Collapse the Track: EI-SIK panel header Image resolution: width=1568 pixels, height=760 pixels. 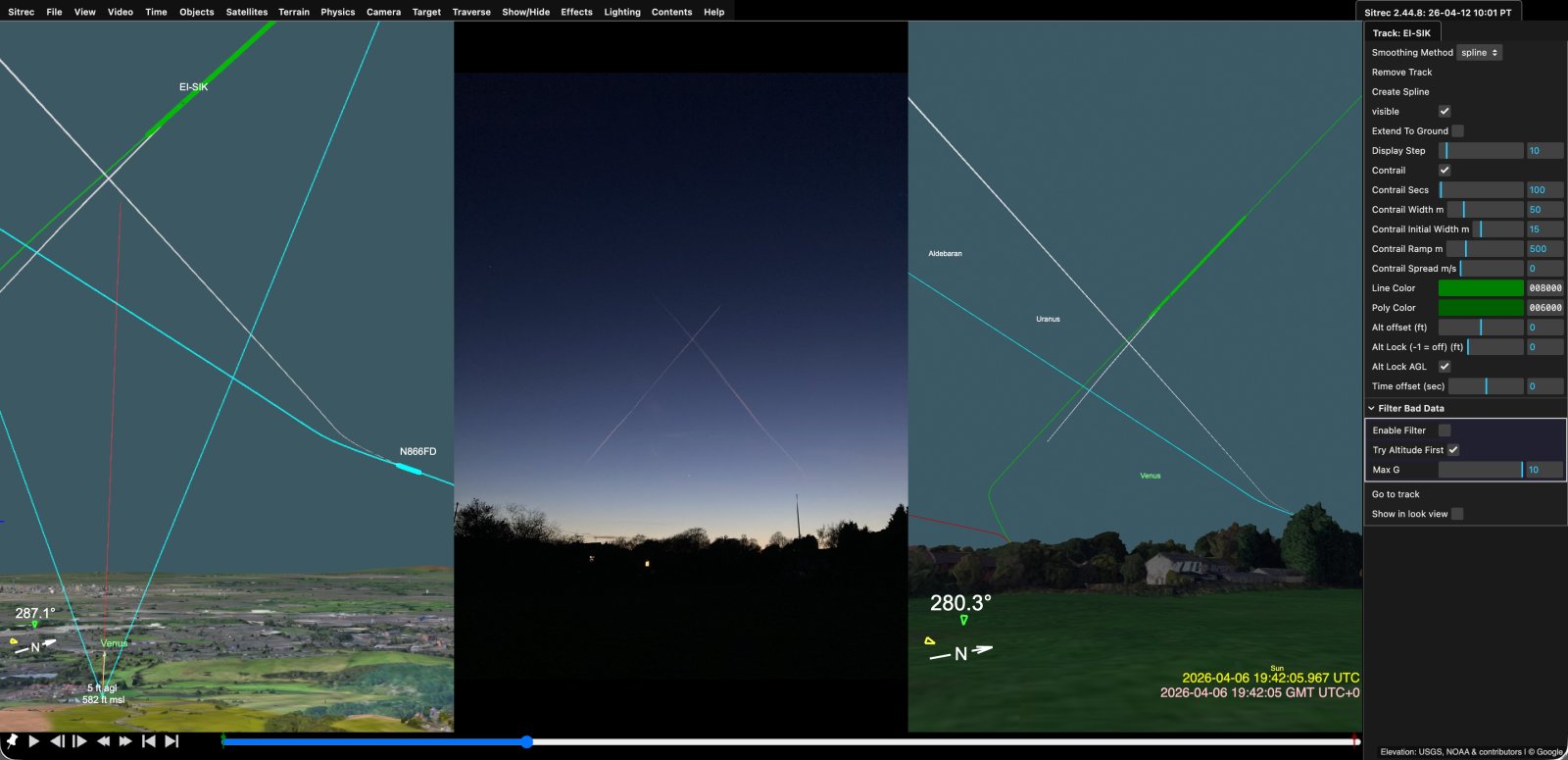tap(1401, 33)
